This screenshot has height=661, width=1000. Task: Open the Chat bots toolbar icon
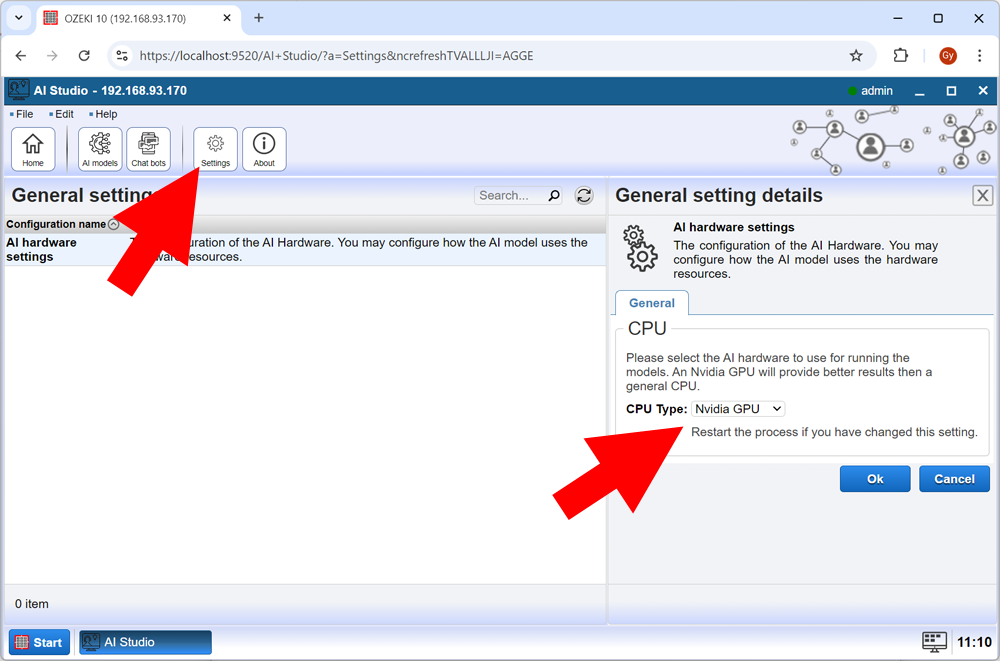click(149, 149)
